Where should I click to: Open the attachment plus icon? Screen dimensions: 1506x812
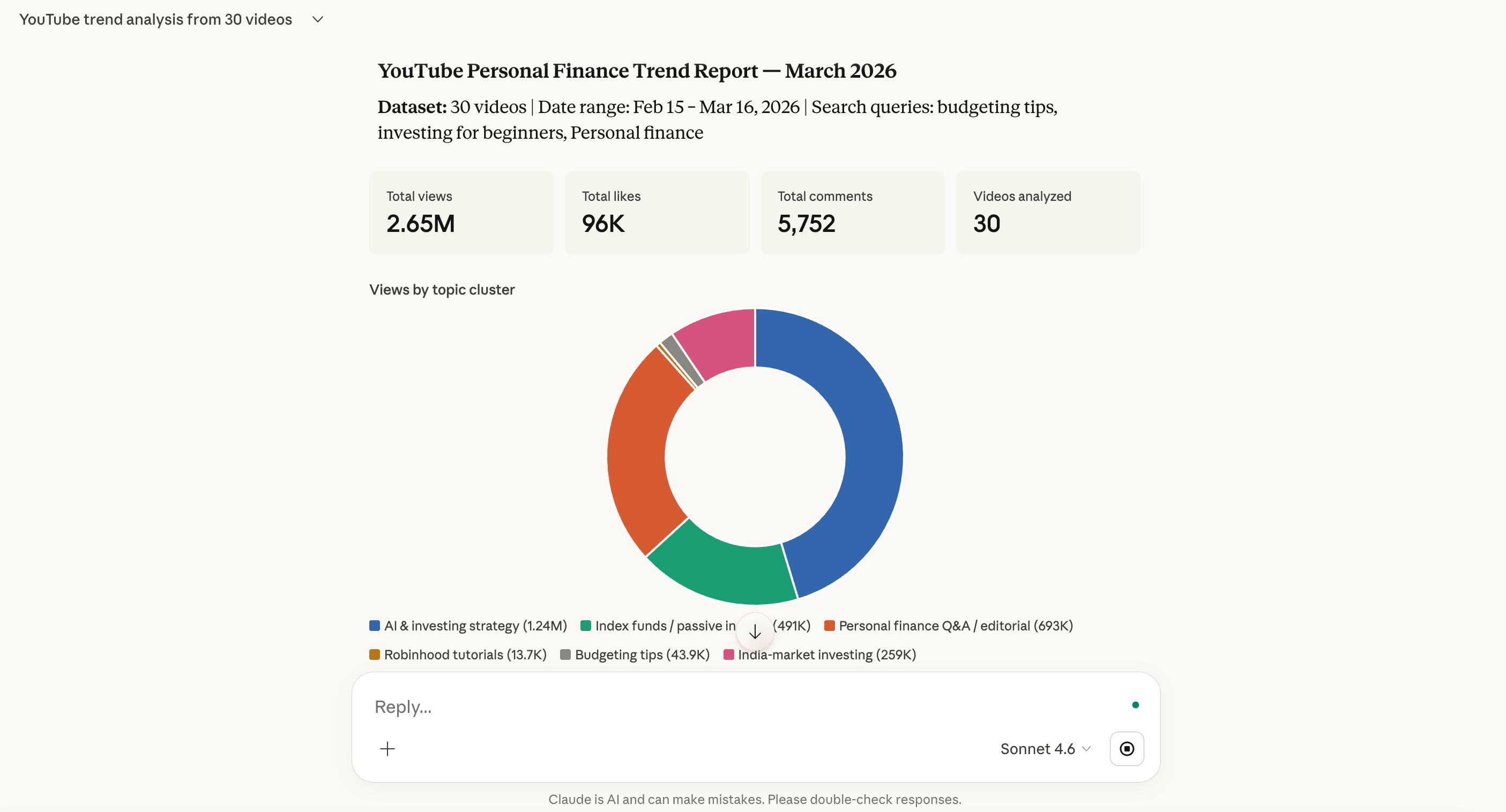pos(387,748)
